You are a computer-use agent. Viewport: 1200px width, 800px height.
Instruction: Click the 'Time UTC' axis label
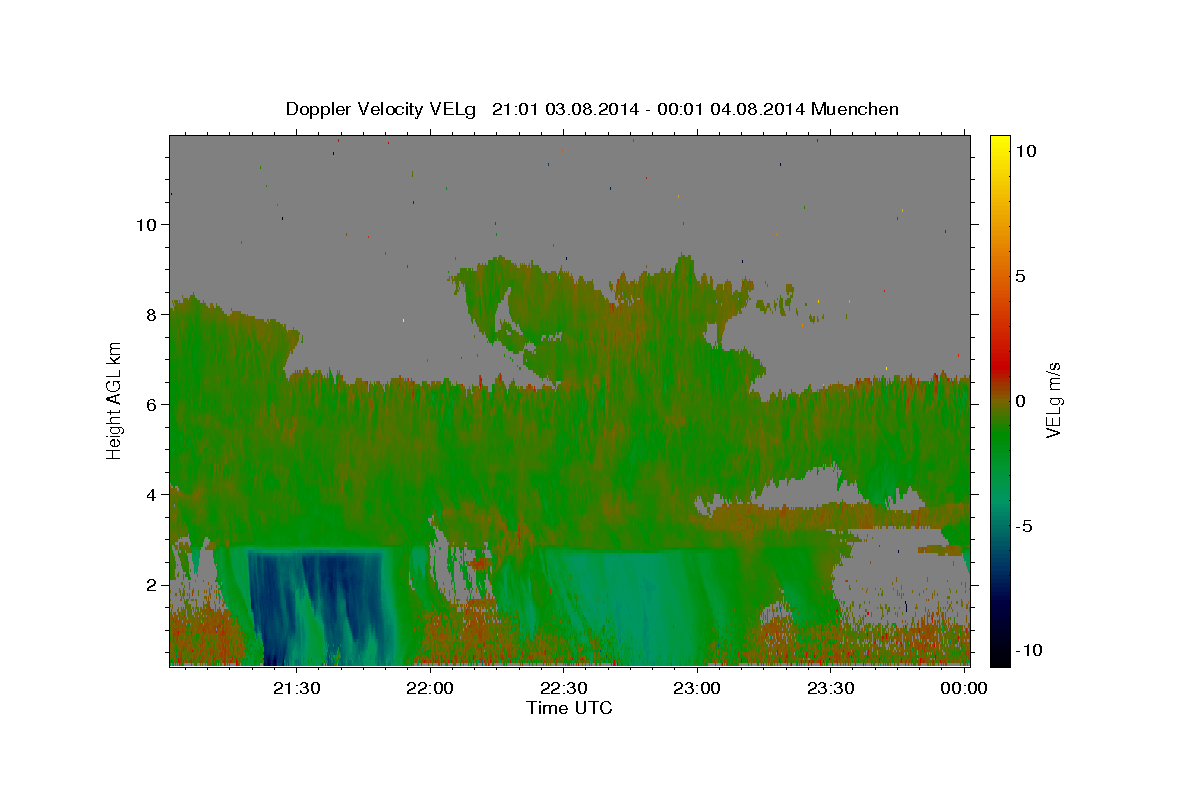click(569, 708)
